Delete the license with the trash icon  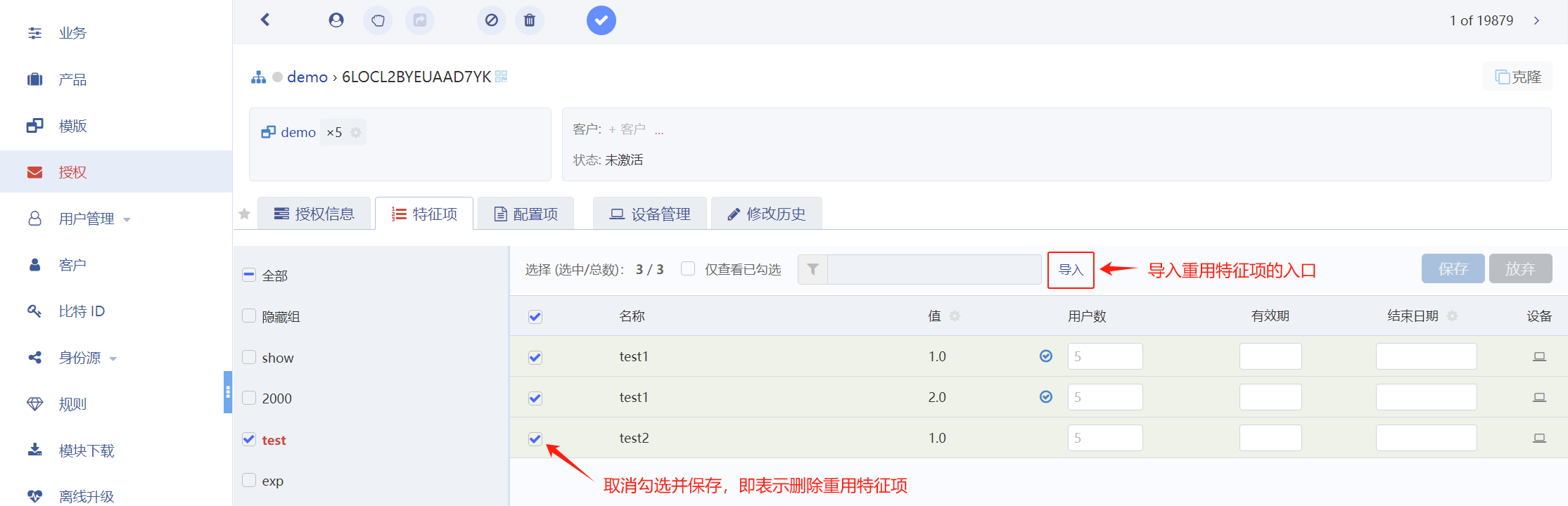click(x=530, y=20)
